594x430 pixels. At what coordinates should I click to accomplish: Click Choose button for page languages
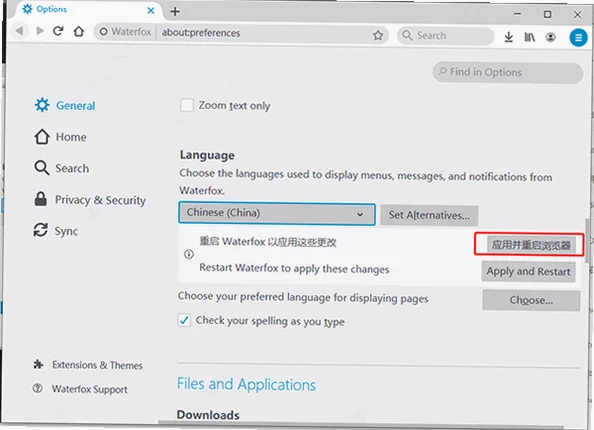pyautogui.click(x=531, y=300)
